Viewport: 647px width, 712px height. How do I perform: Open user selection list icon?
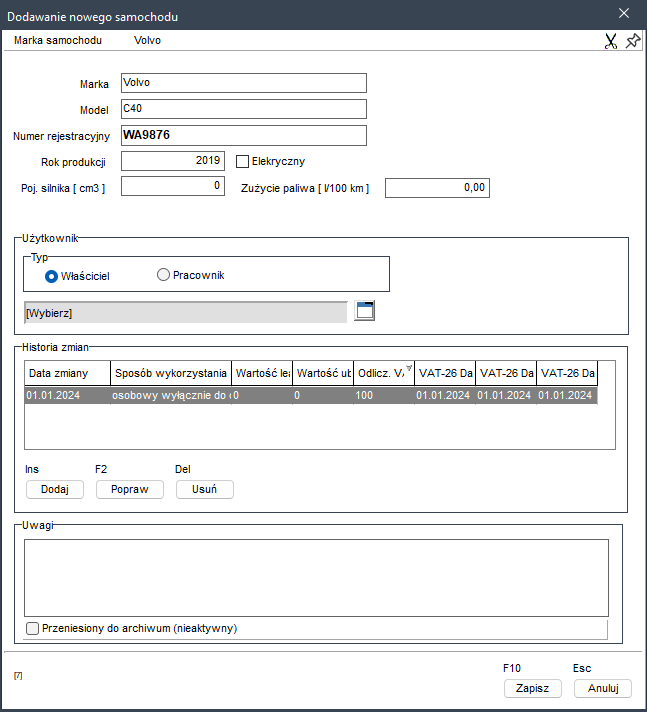click(365, 311)
